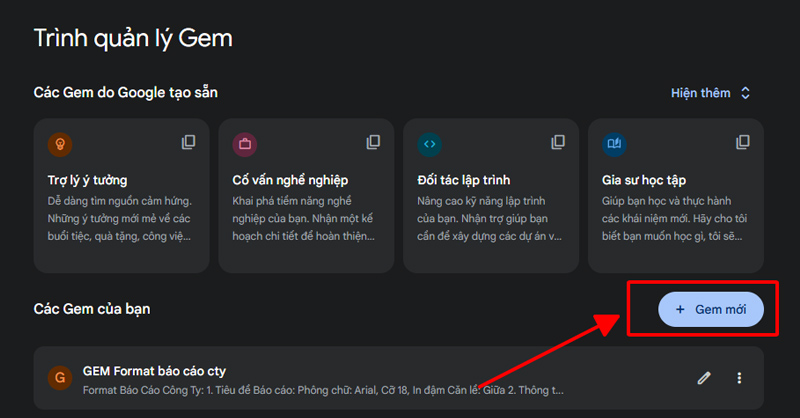Click the plus icon on Gem mới
The height and width of the screenshot is (418, 800).
pos(680,309)
